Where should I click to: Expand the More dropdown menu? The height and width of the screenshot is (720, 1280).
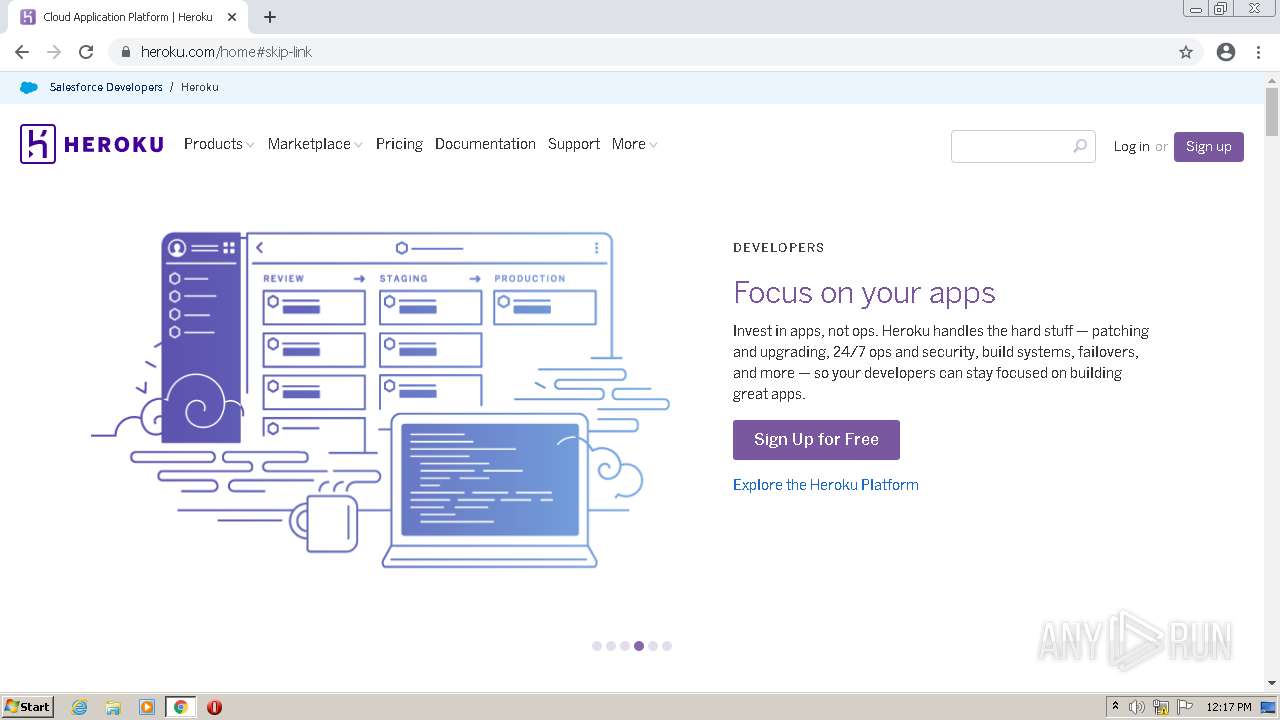pos(635,144)
